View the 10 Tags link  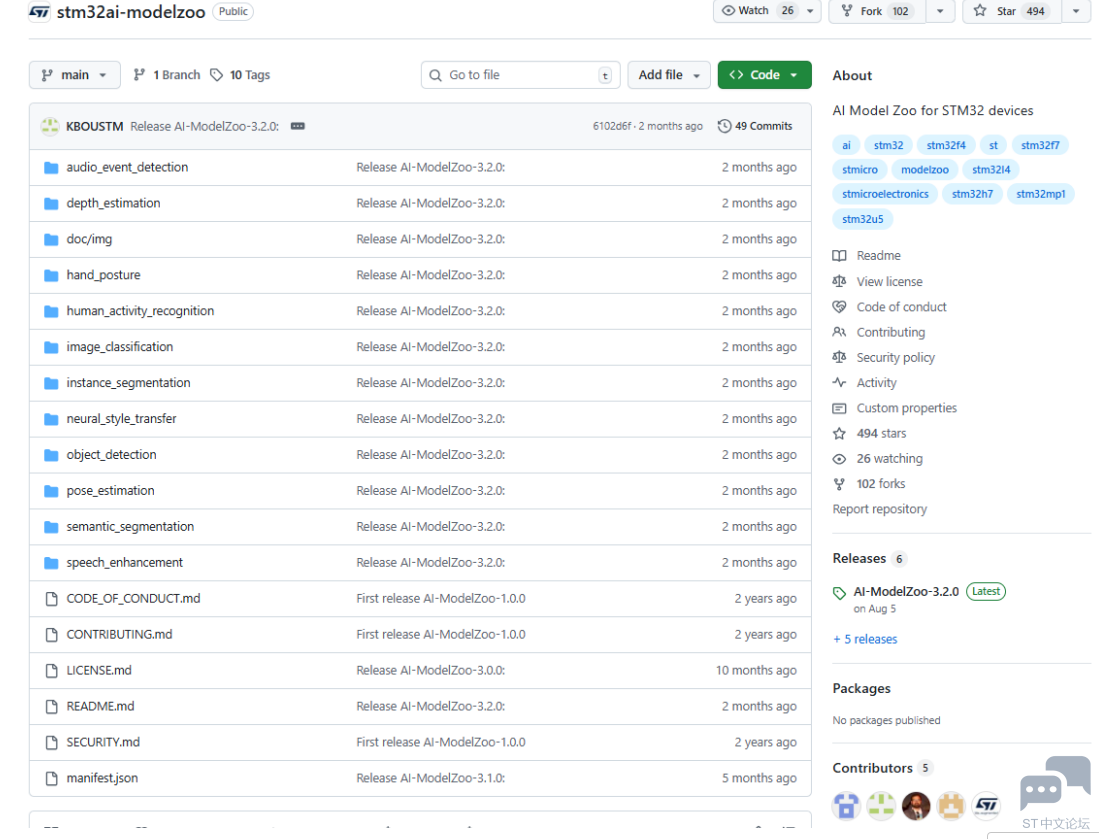click(240, 75)
